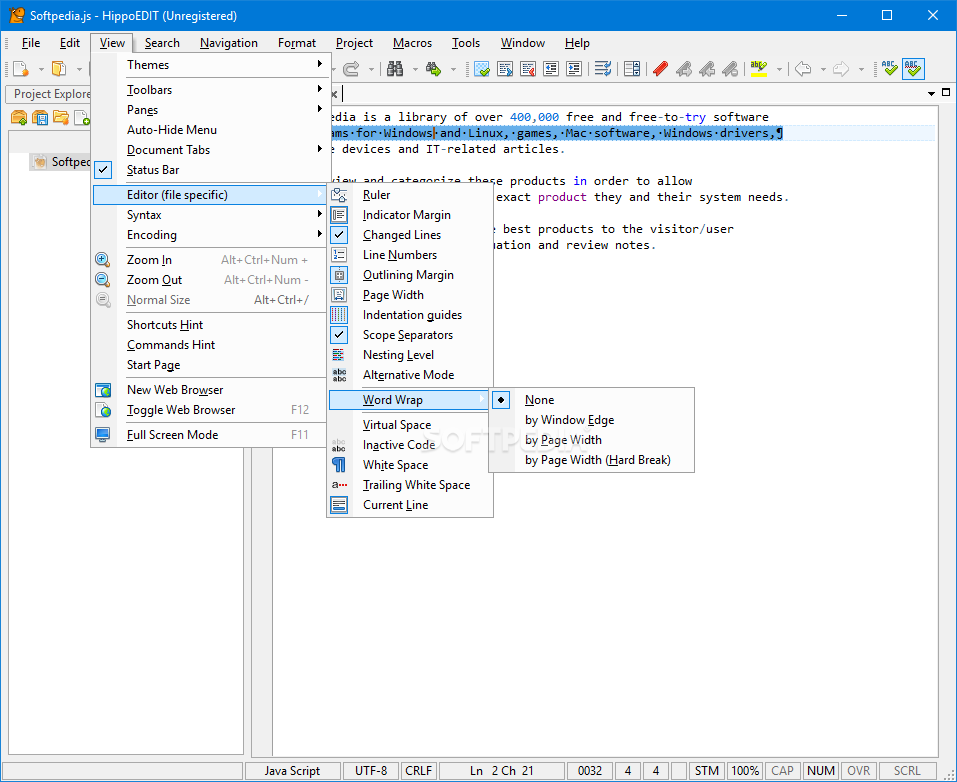Select the None word wrap radio option

(591, 400)
